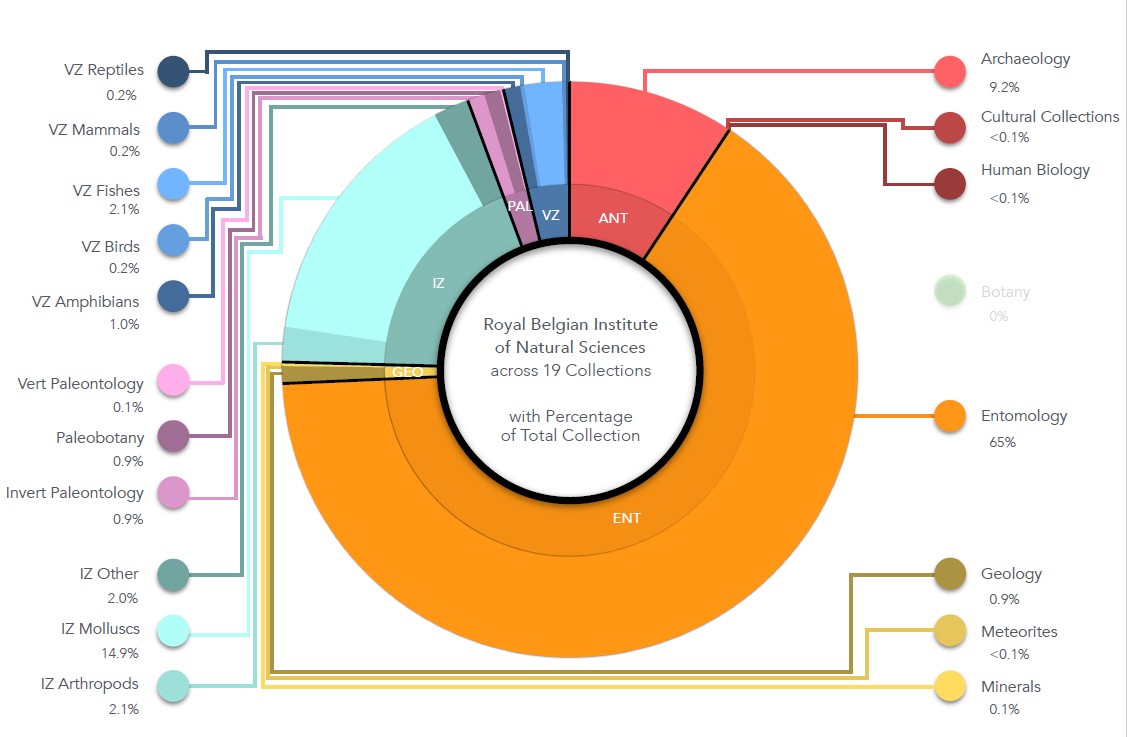Toggle the VZ Amphibians legend marker
1127x737 pixels.
click(x=174, y=296)
